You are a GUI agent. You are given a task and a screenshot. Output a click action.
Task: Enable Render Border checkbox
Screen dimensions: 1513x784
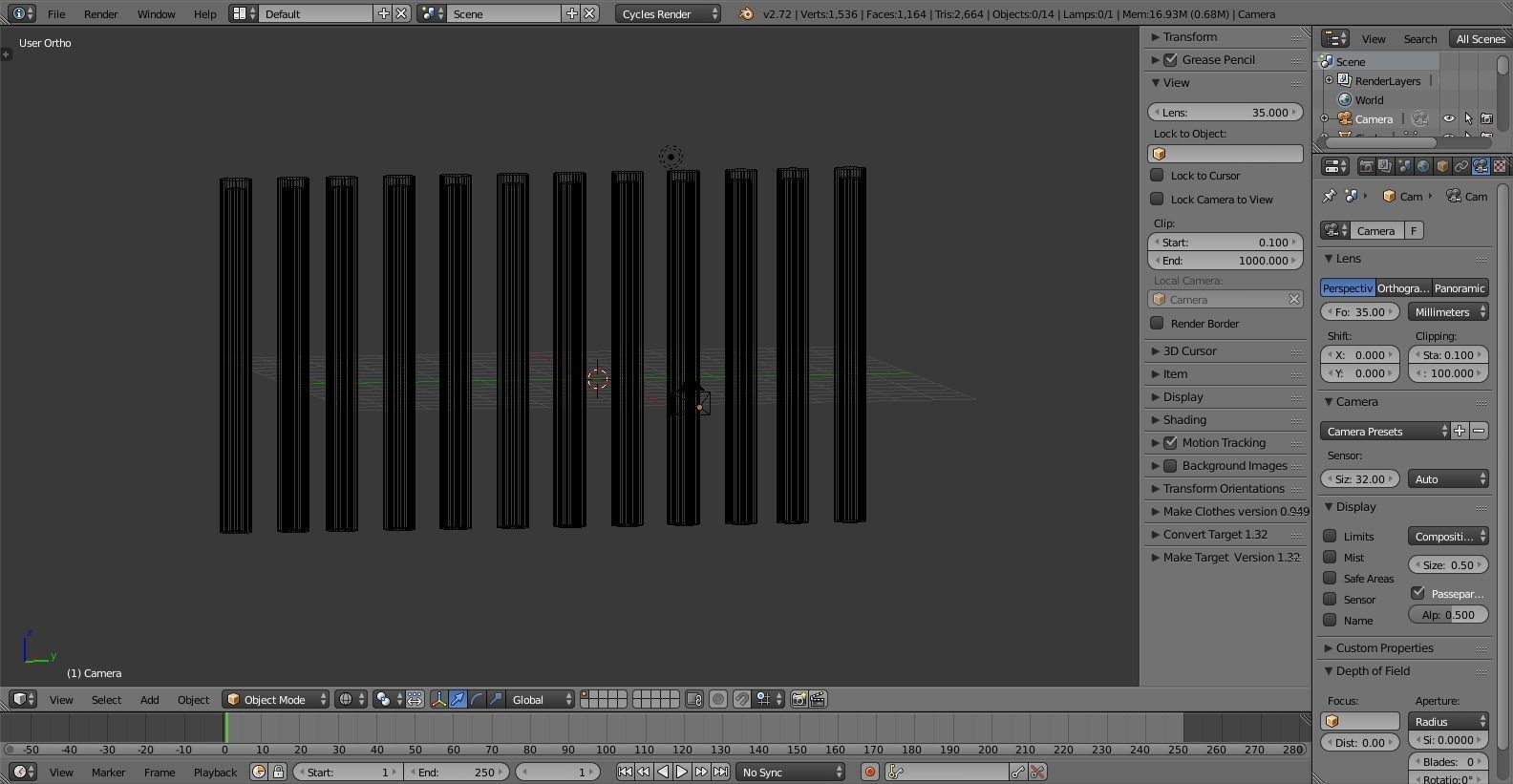(1157, 323)
